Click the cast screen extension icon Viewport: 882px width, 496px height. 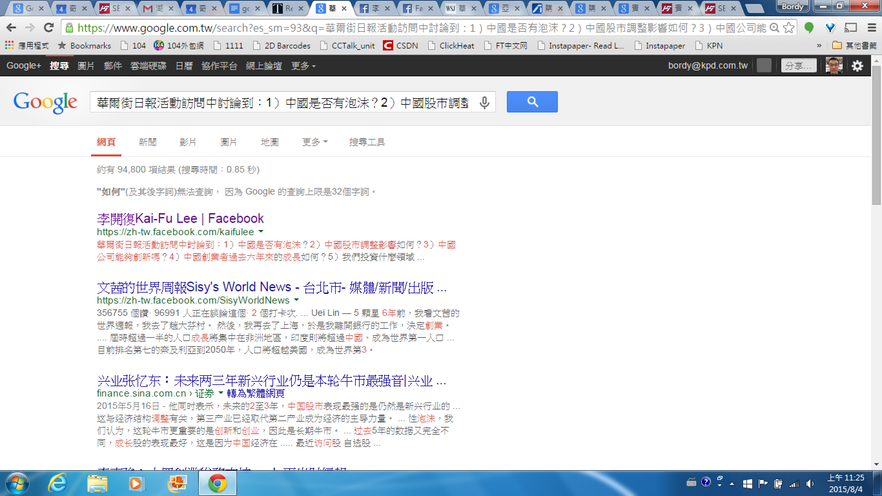851,28
